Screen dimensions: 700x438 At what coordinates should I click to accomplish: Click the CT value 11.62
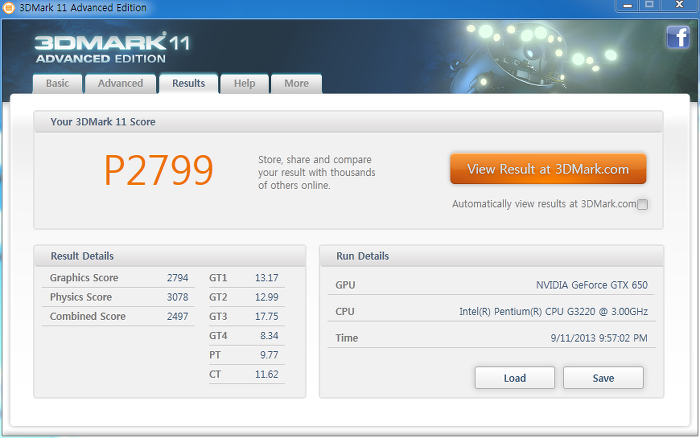(x=267, y=374)
